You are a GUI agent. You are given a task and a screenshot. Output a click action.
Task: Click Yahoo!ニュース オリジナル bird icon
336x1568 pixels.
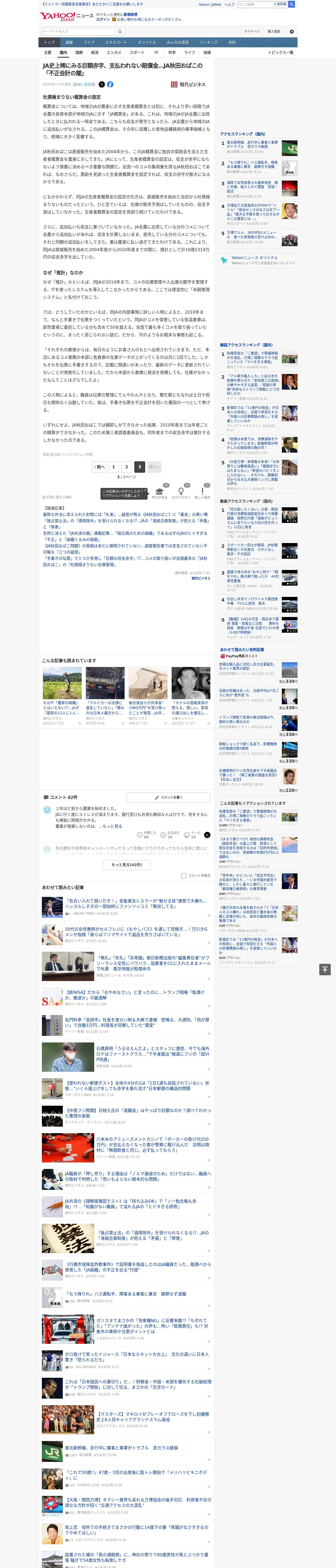coord(224,260)
